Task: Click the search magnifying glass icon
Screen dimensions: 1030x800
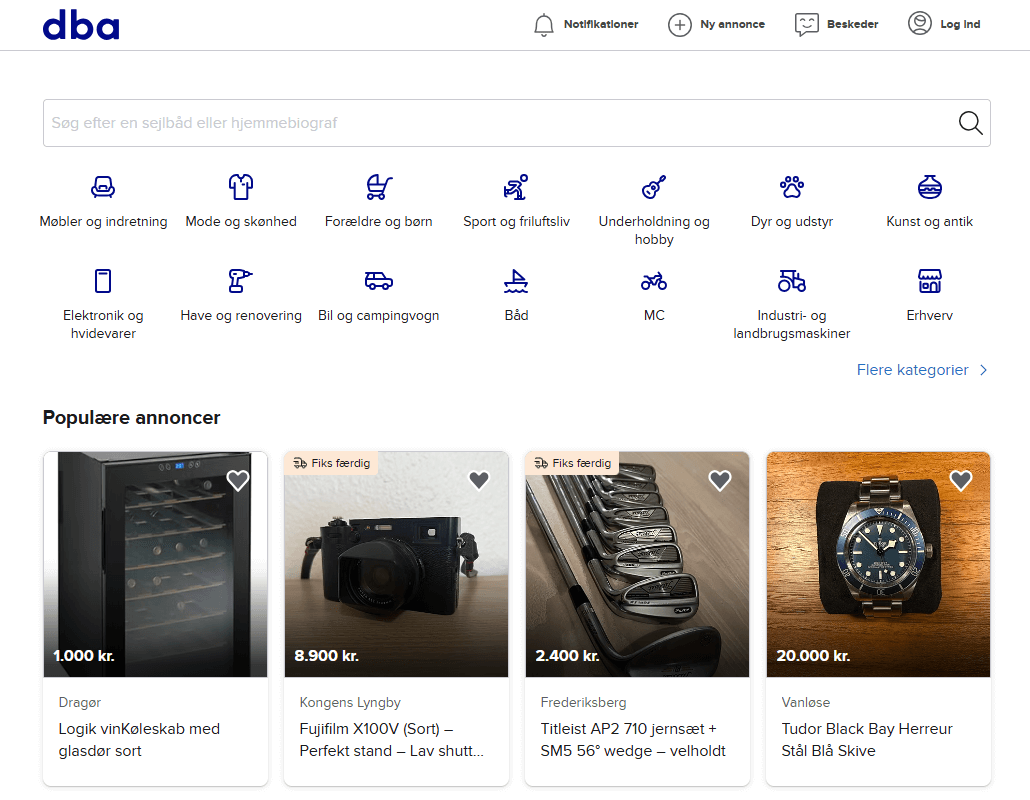Action: 969,122
